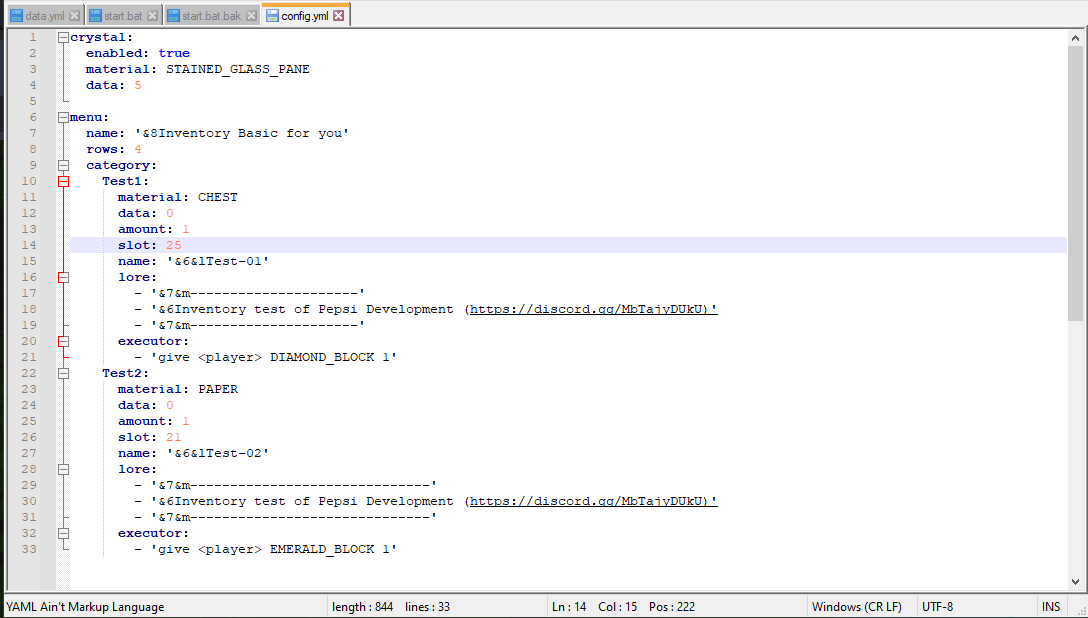Click the slot value 21
The width and height of the screenshot is (1088, 618).
(x=173, y=437)
